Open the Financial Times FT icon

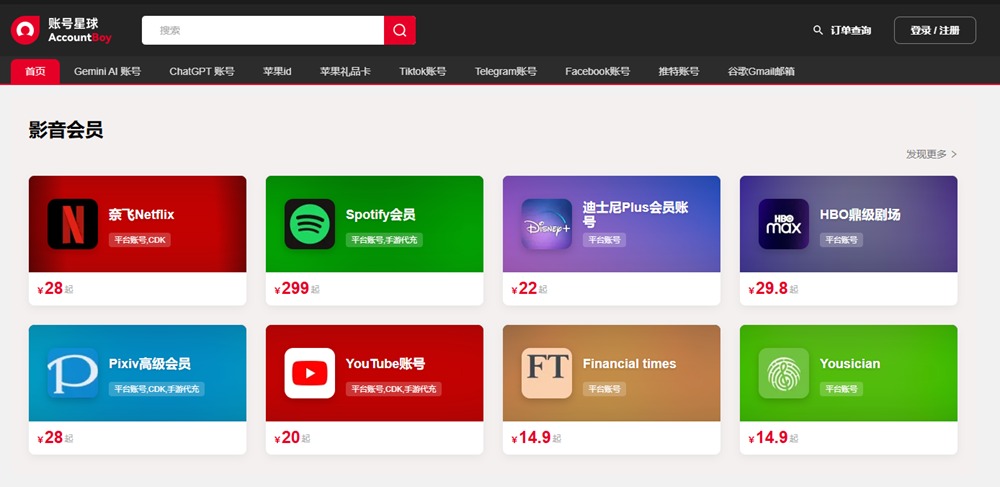point(547,373)
